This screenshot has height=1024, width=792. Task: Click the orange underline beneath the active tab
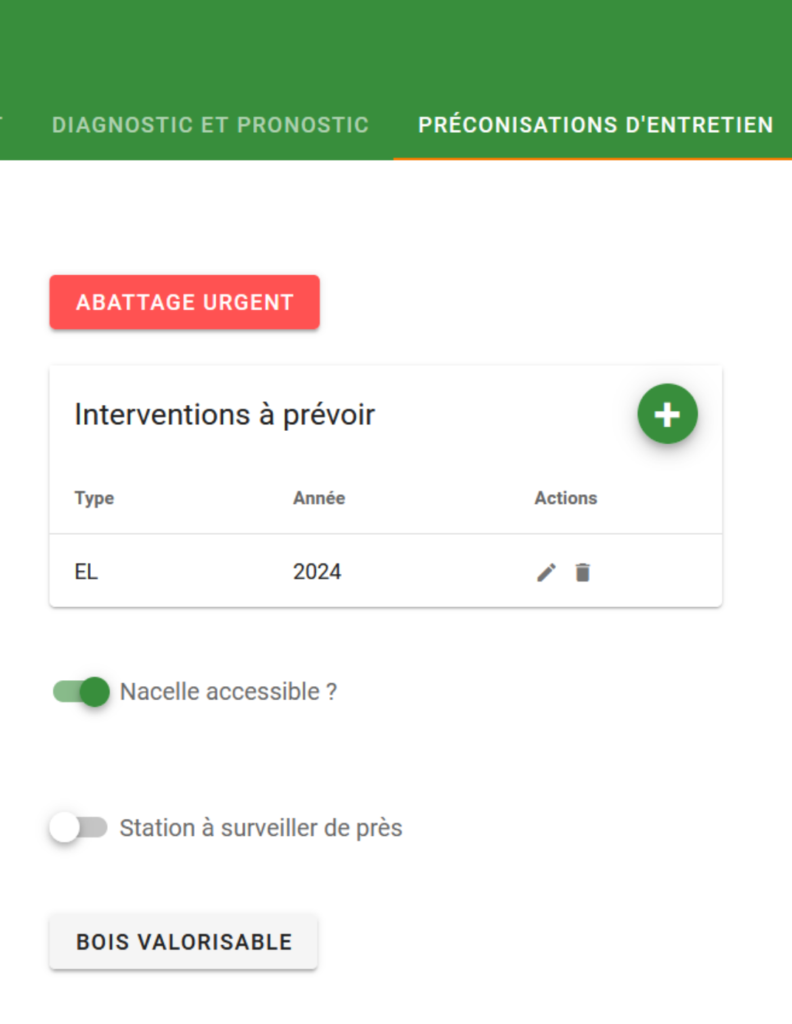(592, 159)
